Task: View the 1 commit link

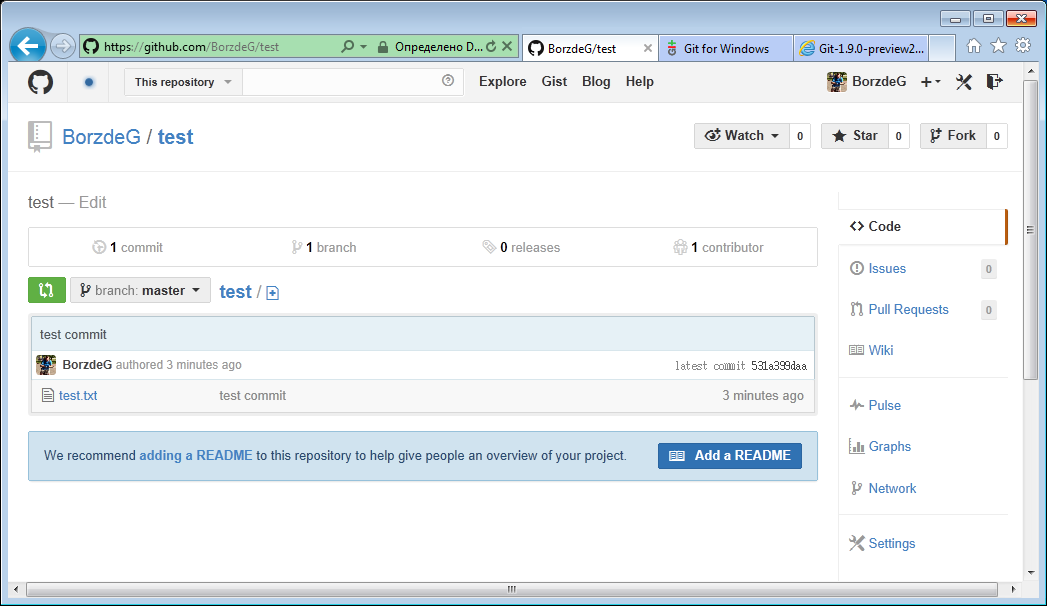Action: (128, 248)
